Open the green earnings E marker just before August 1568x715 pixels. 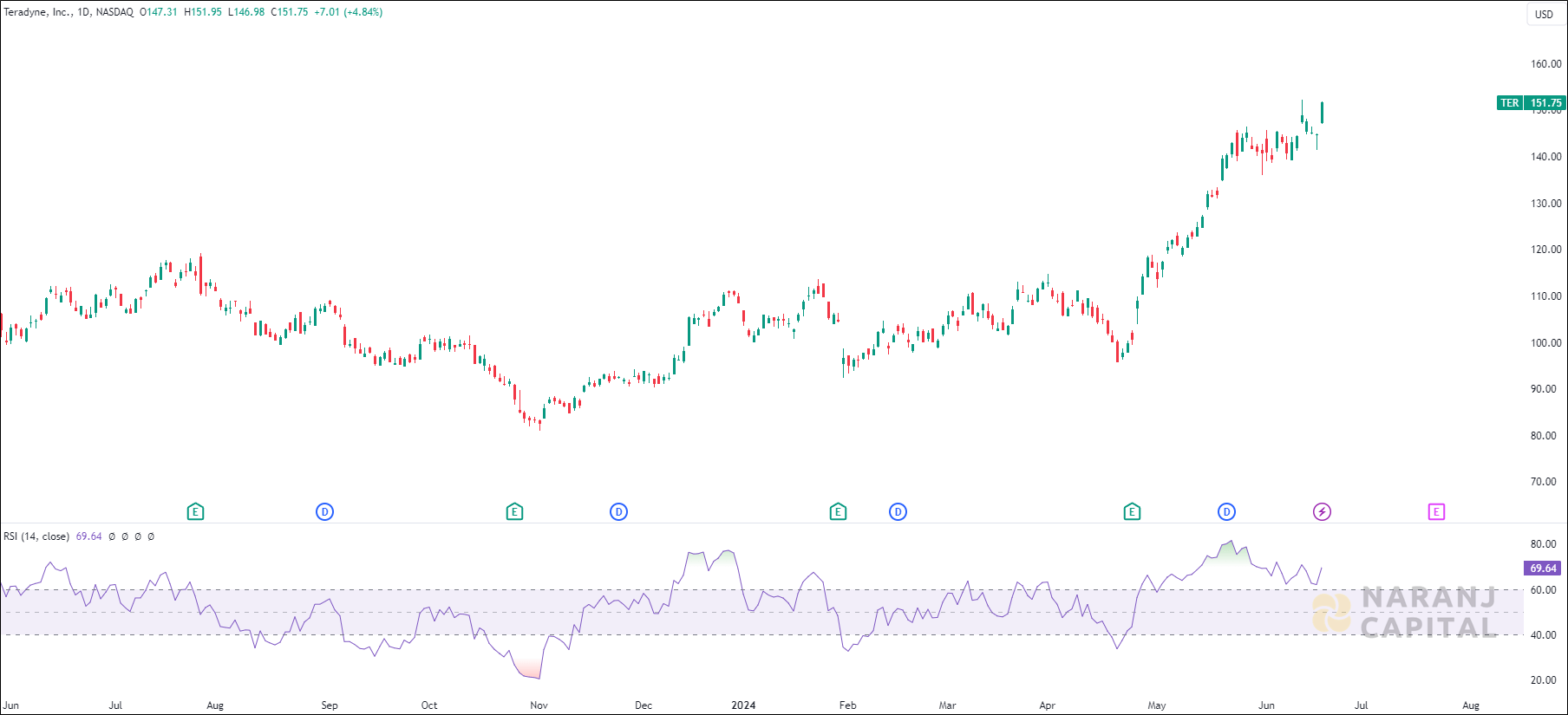coord(195,512)
